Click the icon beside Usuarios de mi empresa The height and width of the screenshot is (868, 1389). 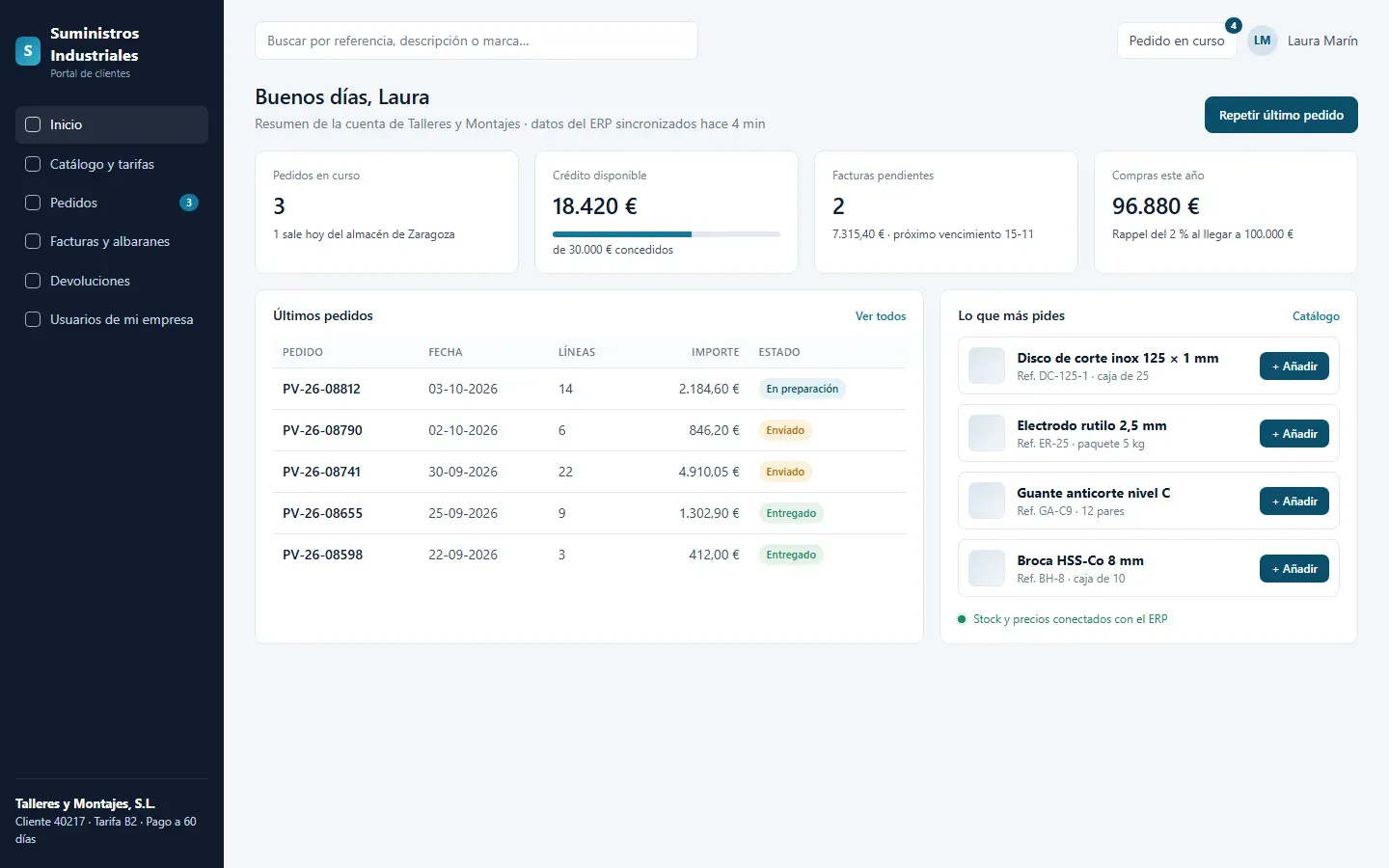click(33, 319)
